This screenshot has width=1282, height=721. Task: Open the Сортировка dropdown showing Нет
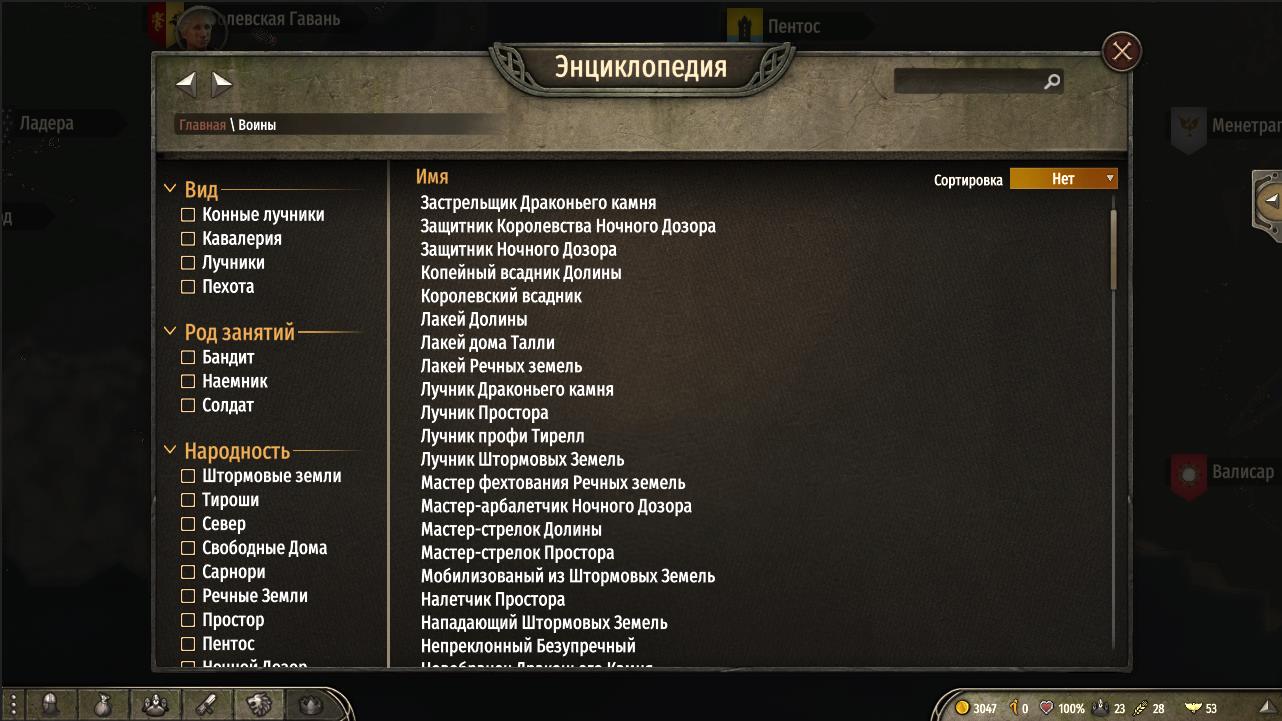[1063, 179]
